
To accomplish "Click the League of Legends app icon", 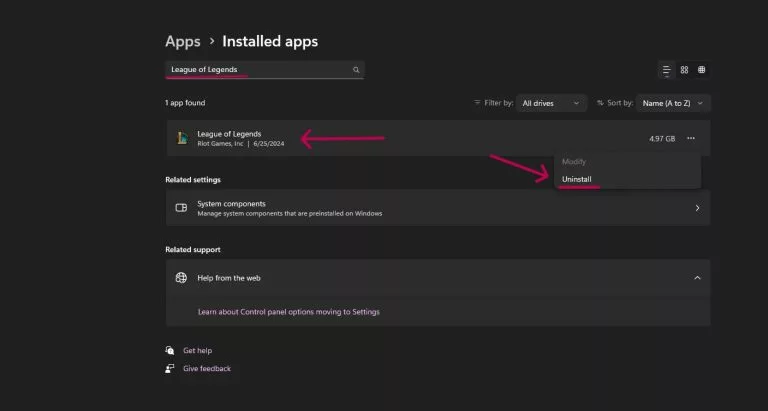I will point(182,138).
